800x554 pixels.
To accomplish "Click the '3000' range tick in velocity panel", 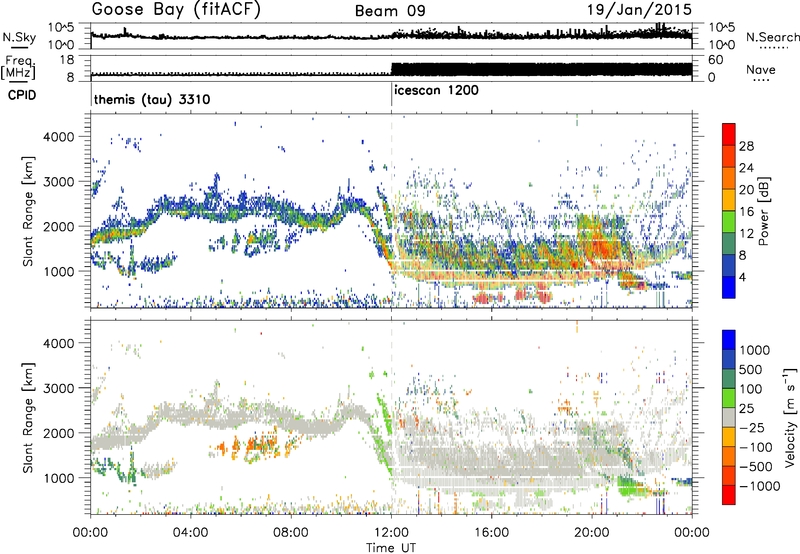I will pyautogui.click(x=58, y=388).
